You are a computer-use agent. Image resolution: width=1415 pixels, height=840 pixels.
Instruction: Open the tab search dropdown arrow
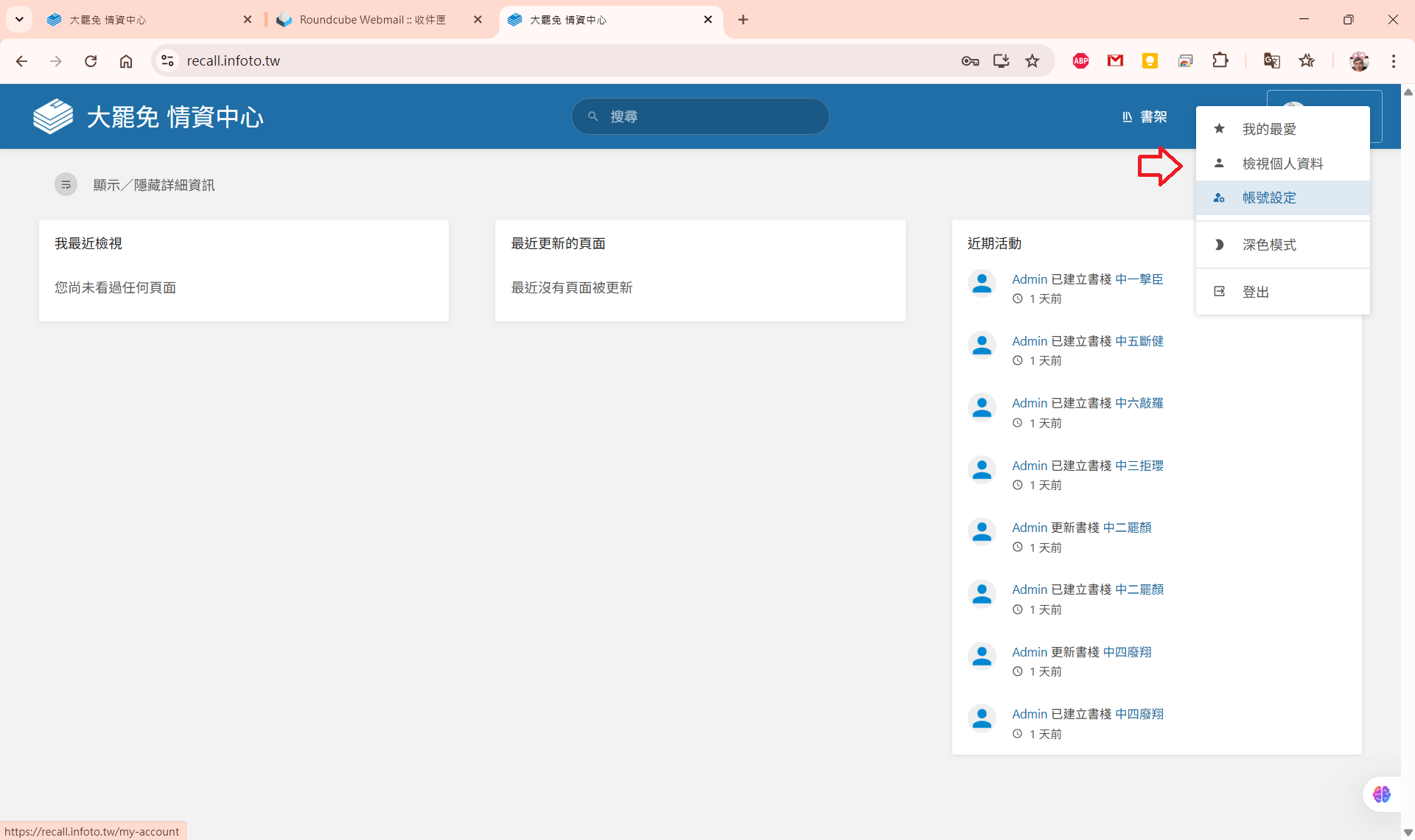point(20,20)
